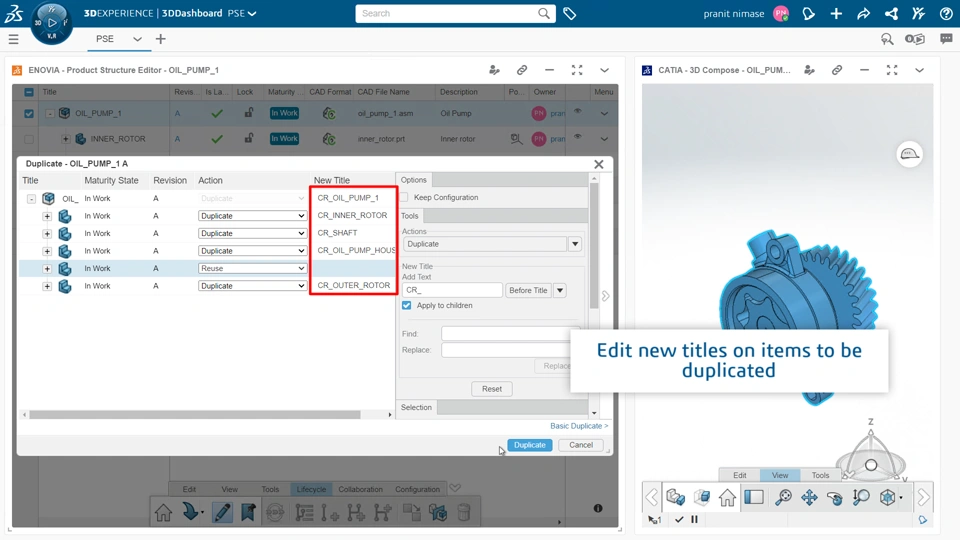Click the horizontal scrollbar under the duplicate table
The image size is (960, 540).
point(195,414)
